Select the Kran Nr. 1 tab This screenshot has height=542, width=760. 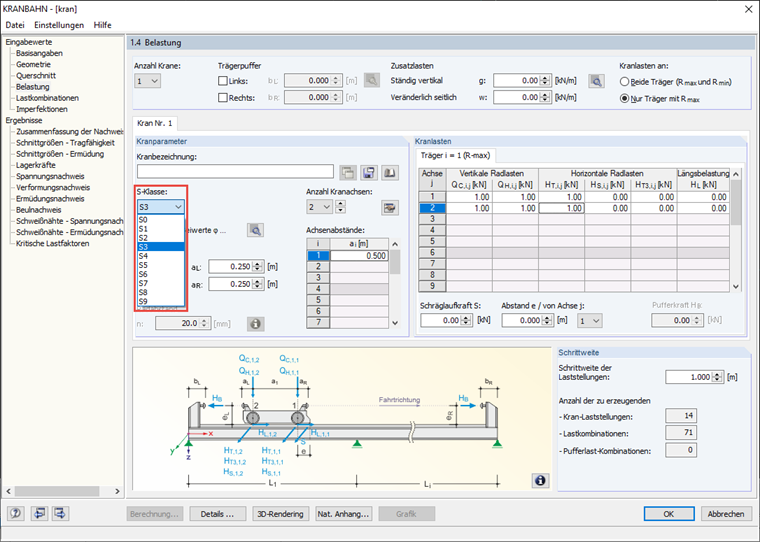coord(155,123)
